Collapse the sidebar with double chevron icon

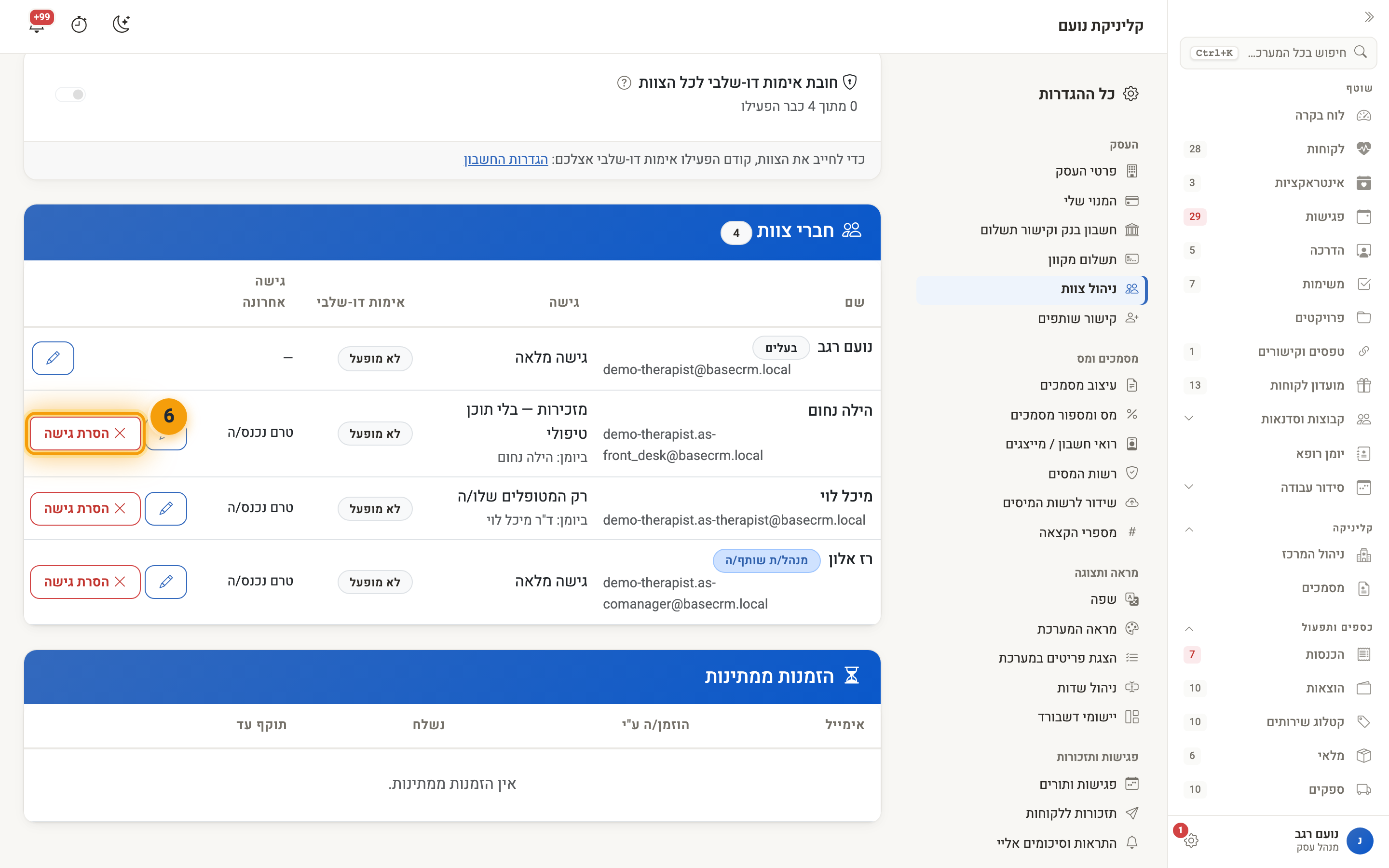[1369, 17]
